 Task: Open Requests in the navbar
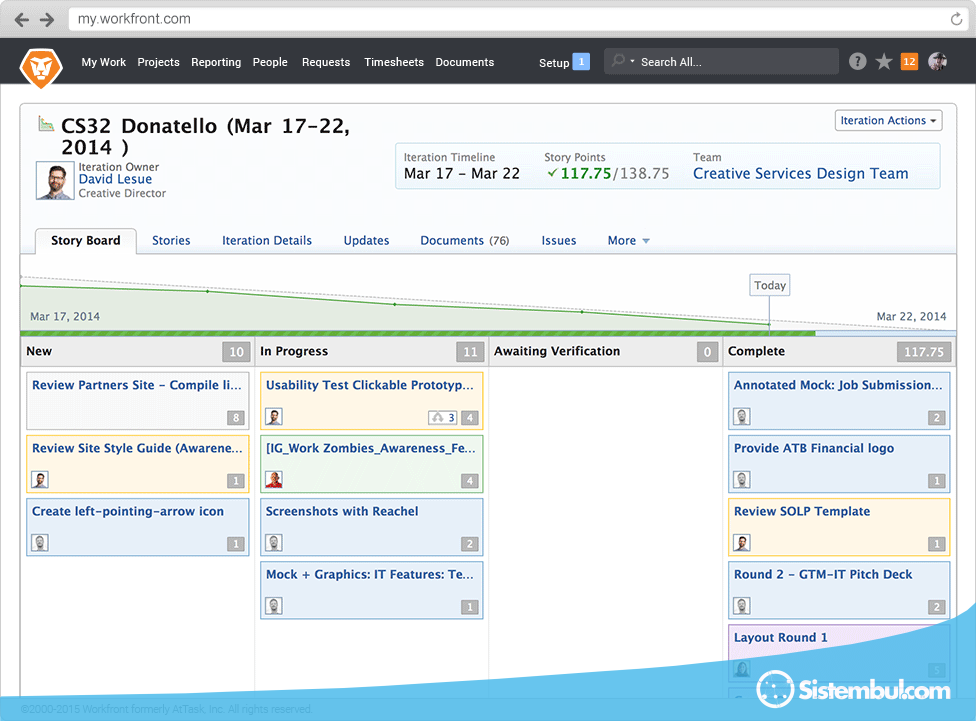click(x=326, y=62)
